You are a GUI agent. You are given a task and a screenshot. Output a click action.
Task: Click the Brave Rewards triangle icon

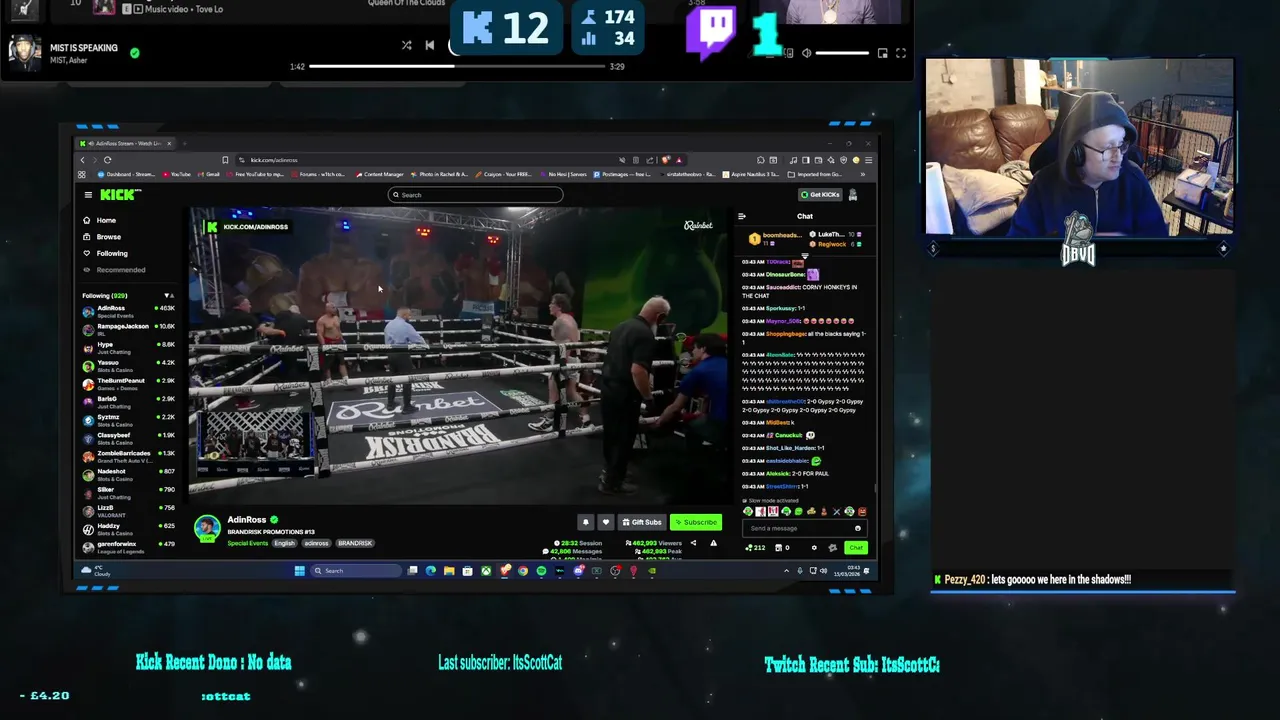pos(679,160)
